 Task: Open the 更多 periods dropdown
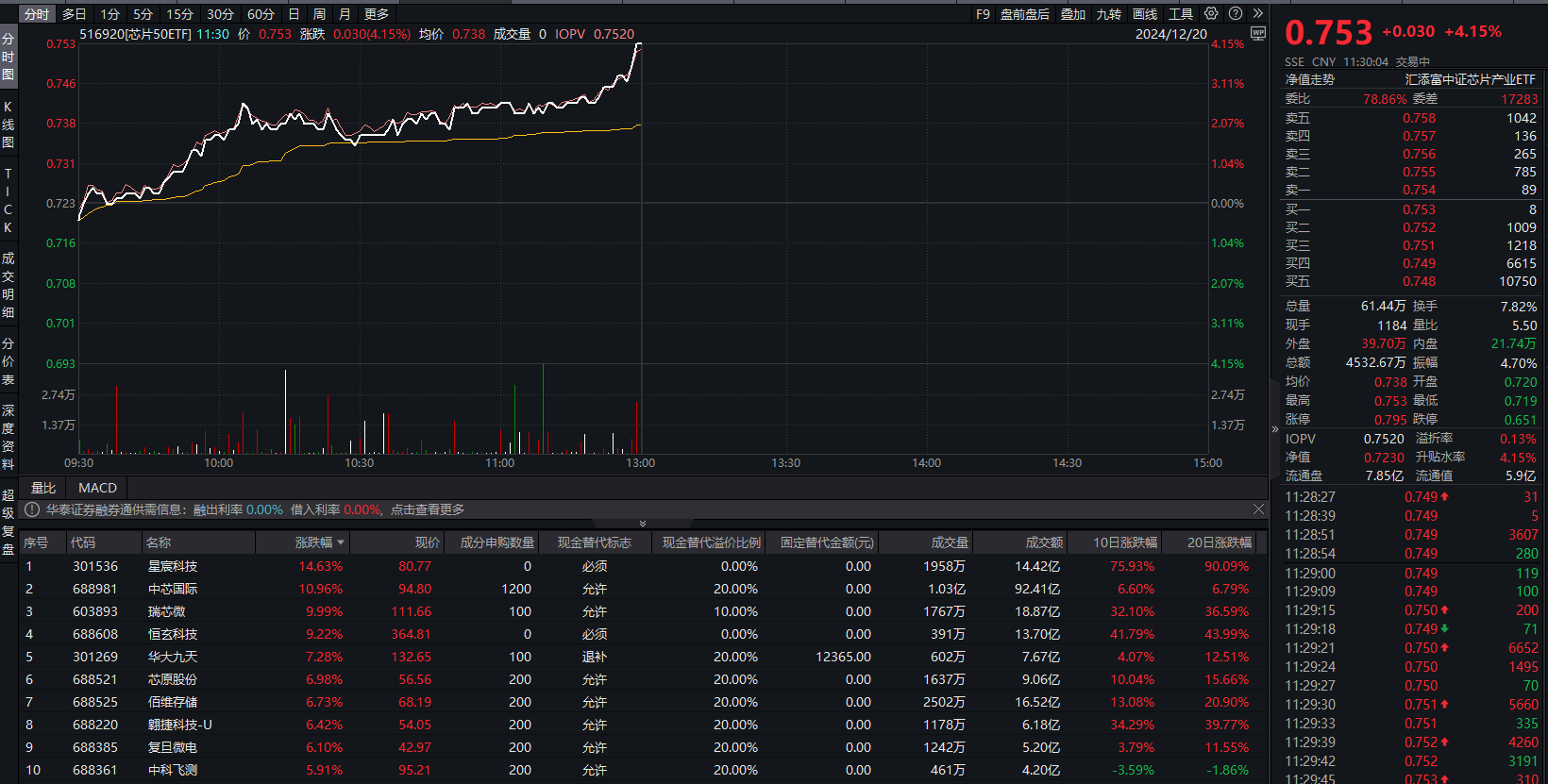coord(377,14)
